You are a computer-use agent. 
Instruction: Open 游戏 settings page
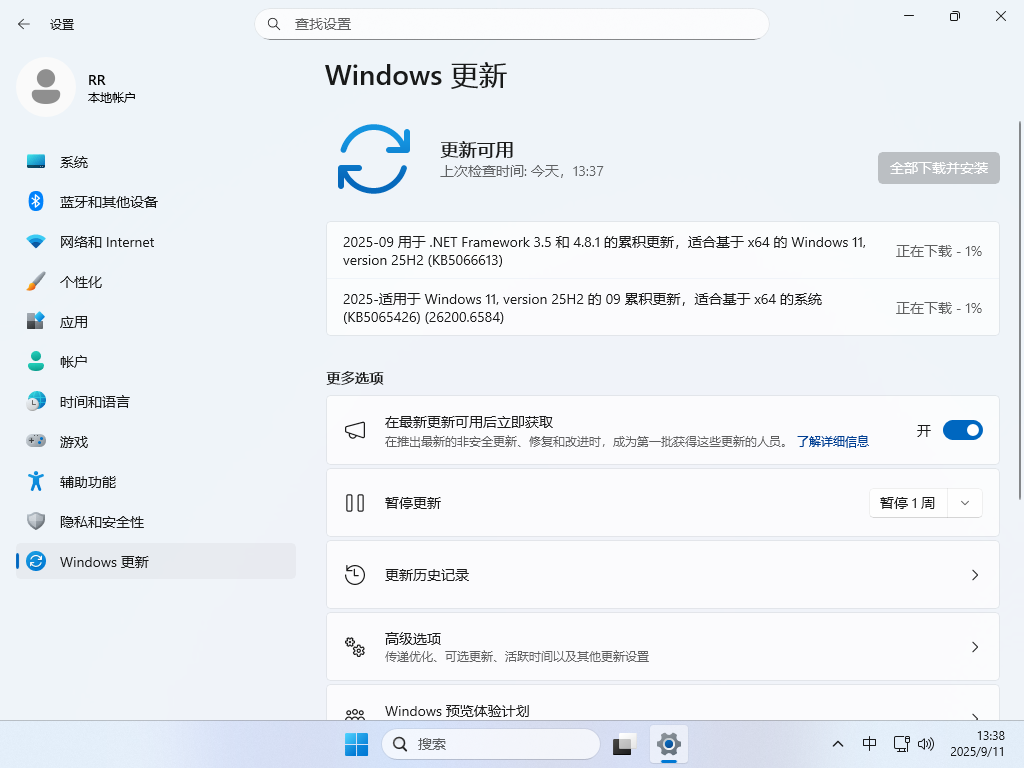(156, 441)
